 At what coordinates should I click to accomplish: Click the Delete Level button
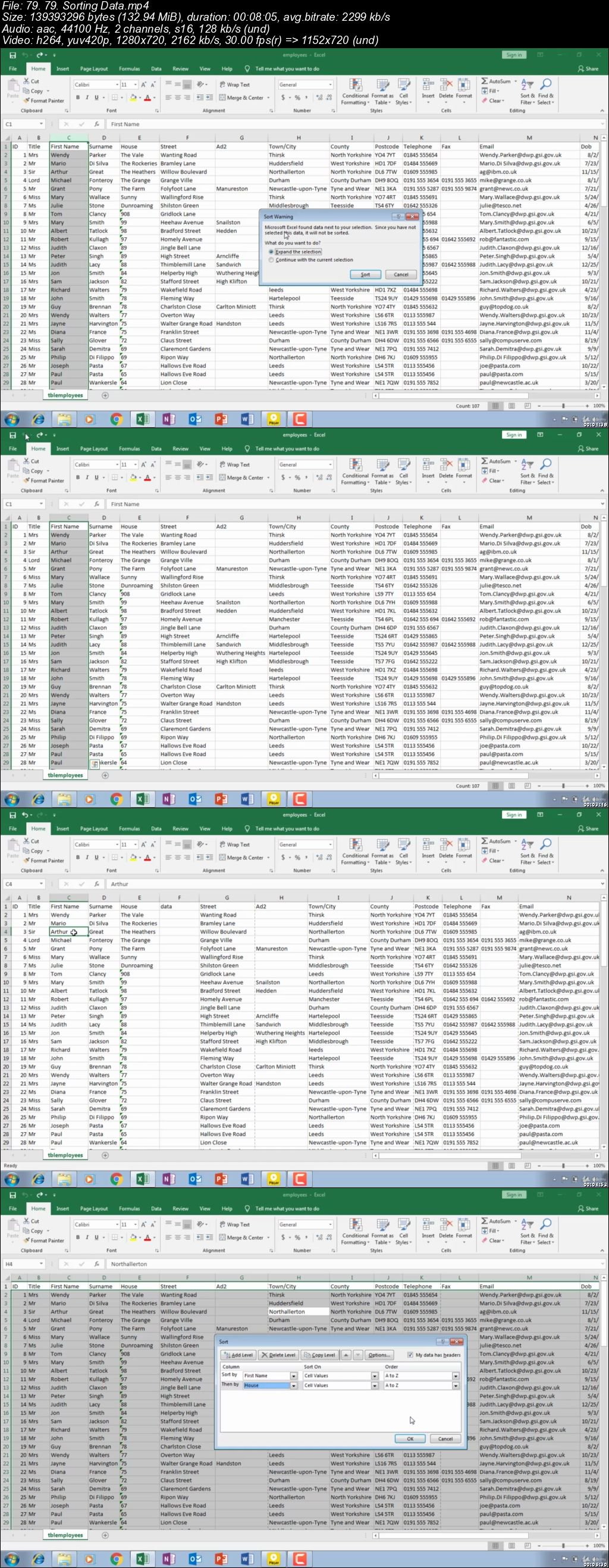pos(277,1355)
